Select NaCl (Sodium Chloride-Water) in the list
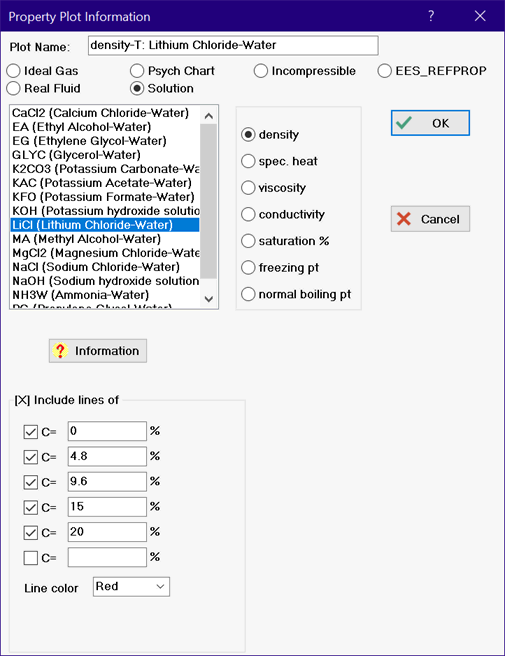Image resolution: width=505 pixels, height=656 pixels. (96, 267)
